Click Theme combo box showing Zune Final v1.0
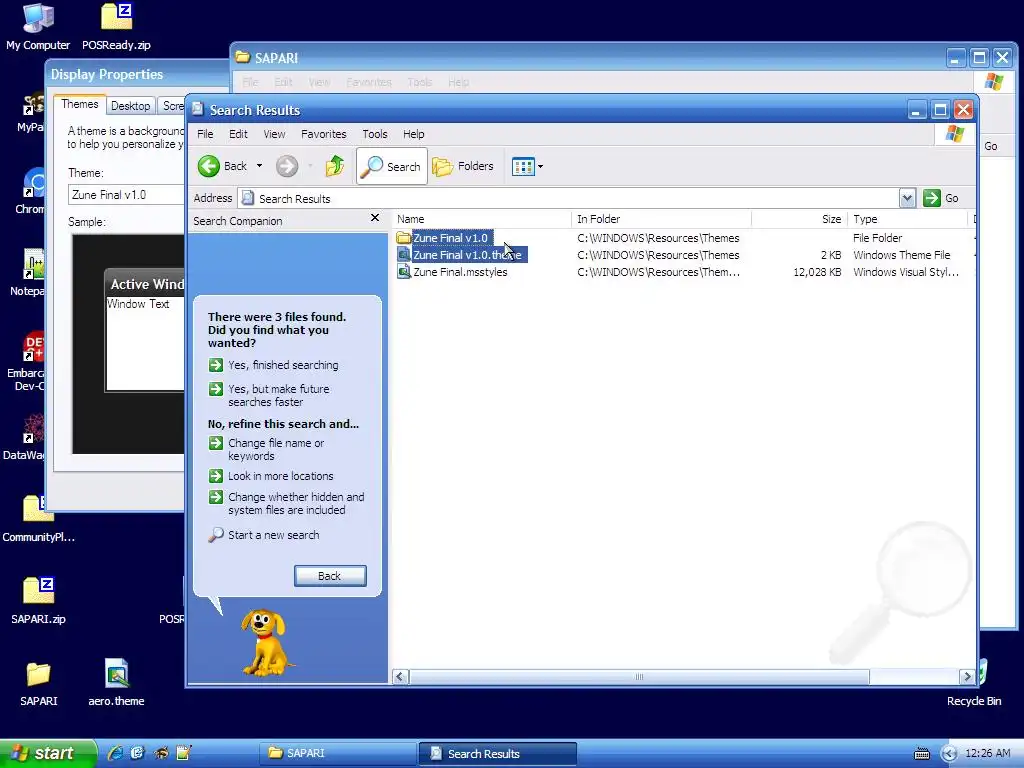The width and height of the screenshot is (1024, 768). 127,195
